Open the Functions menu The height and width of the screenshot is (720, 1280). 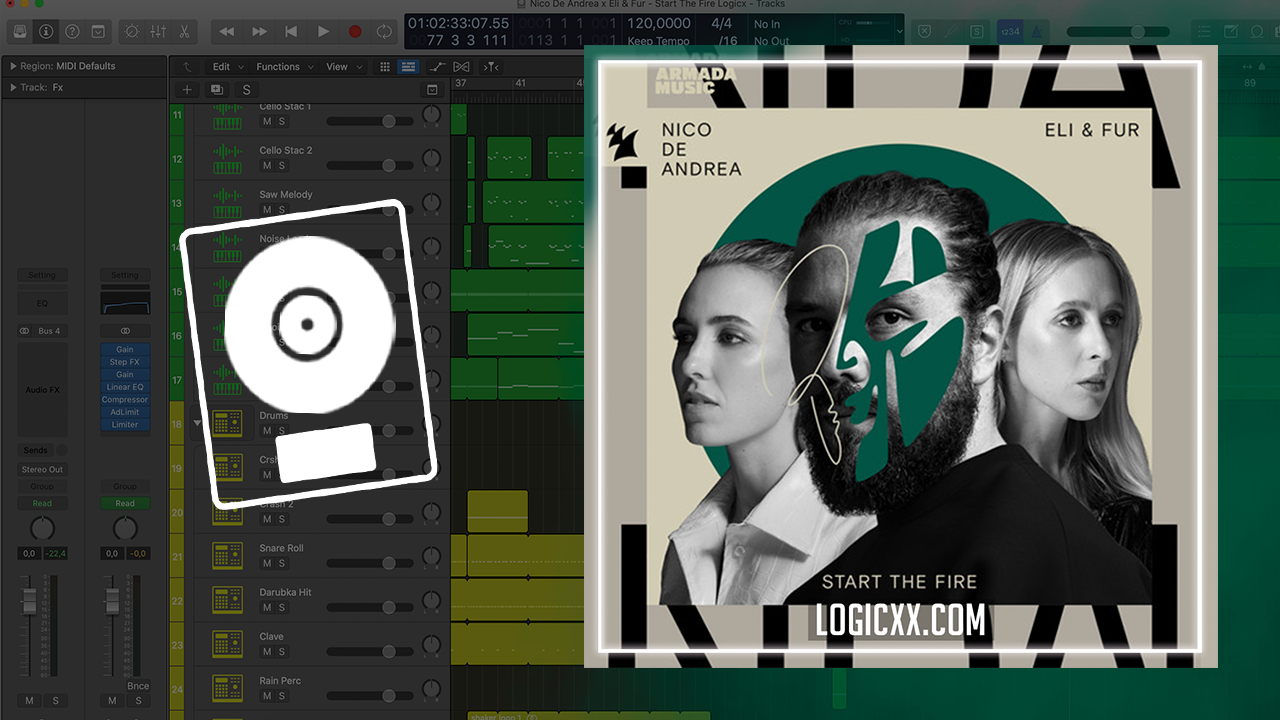pyautogui.click(x=278, y=67)
